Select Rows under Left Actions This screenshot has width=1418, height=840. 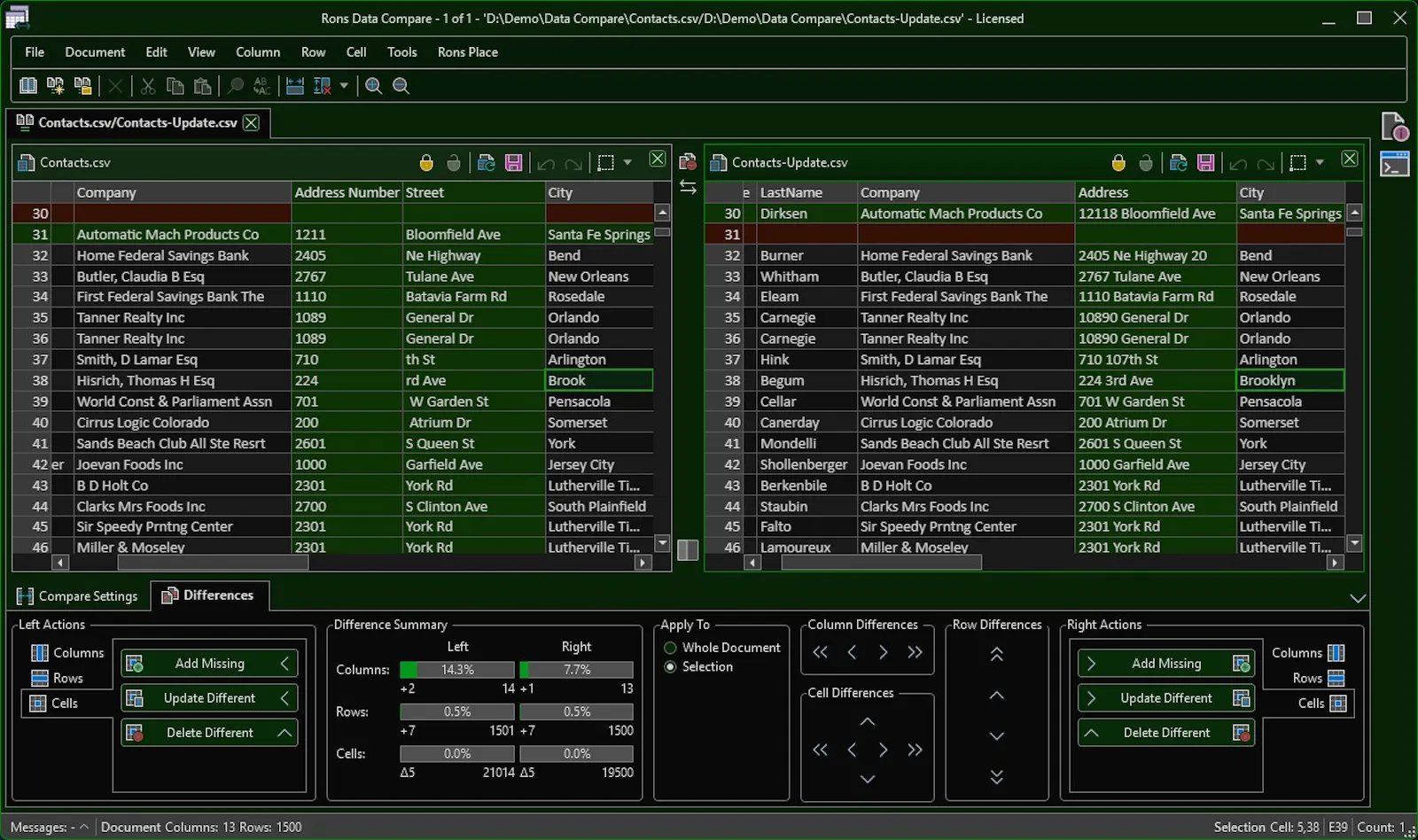point(58,678)
